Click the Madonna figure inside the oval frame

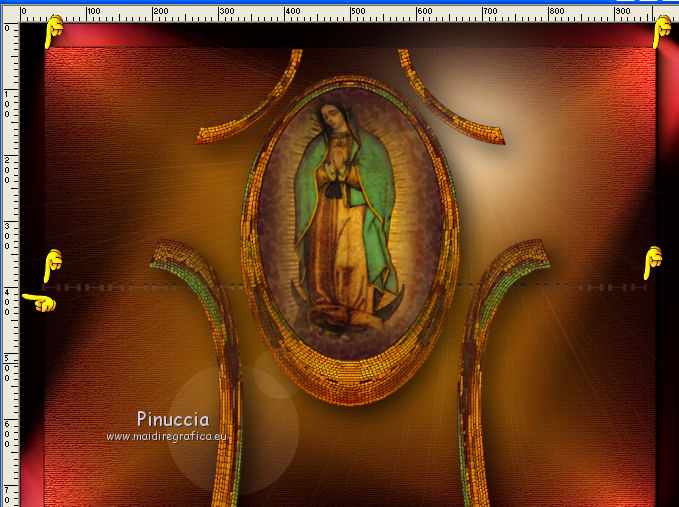click(349, 216)
